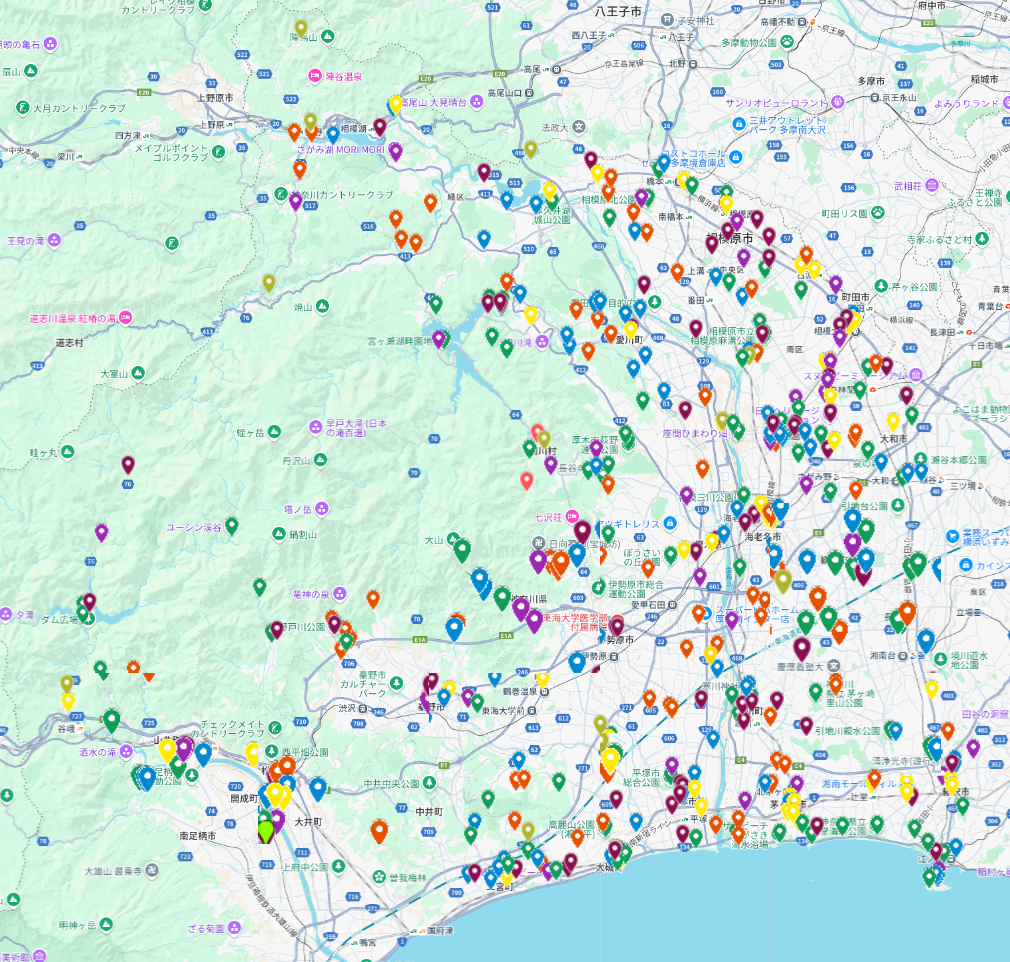Click the 陣谷温泉 pink hot spring icon
The width and height of the screenshot is (1010, 962).
coord(314,76)
